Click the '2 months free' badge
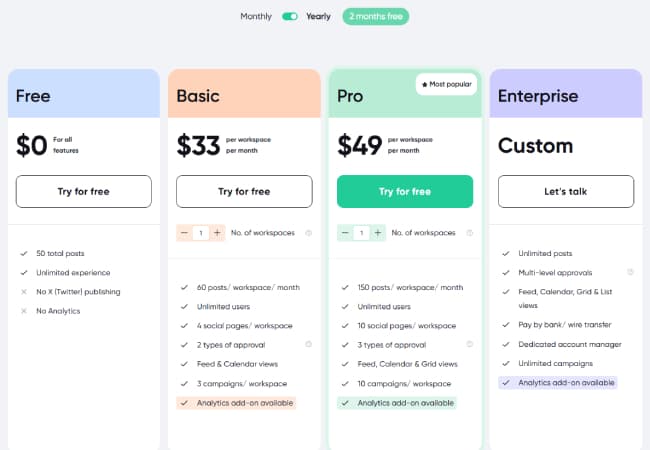 point(375,17)
